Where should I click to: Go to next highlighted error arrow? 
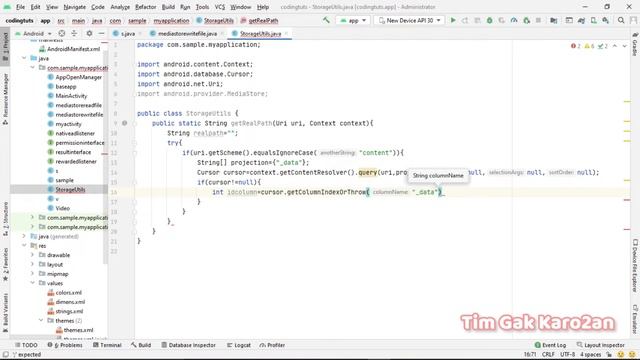click(624, 46)
